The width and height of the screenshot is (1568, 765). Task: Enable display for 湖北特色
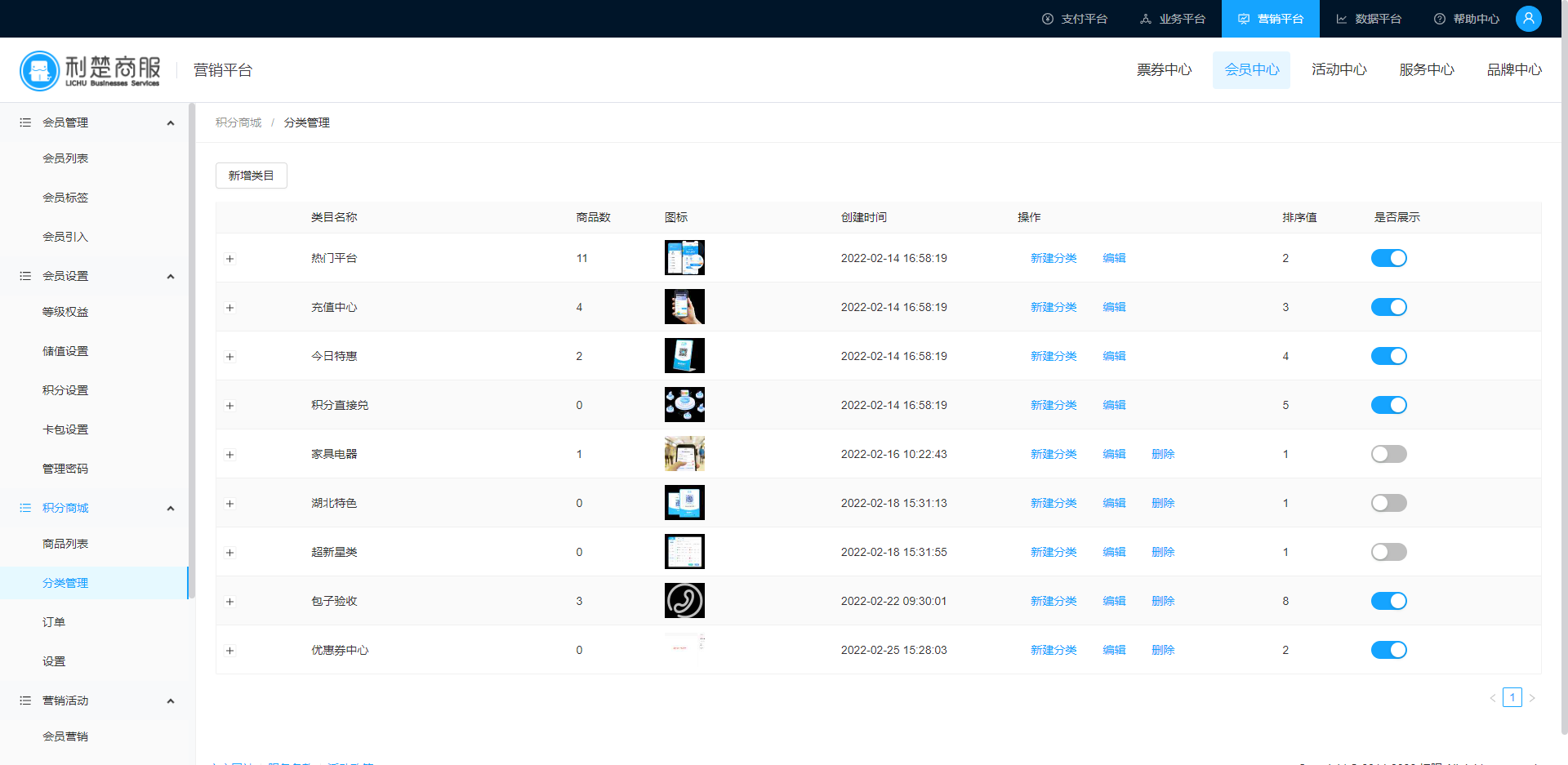[x=1388, y=503]
